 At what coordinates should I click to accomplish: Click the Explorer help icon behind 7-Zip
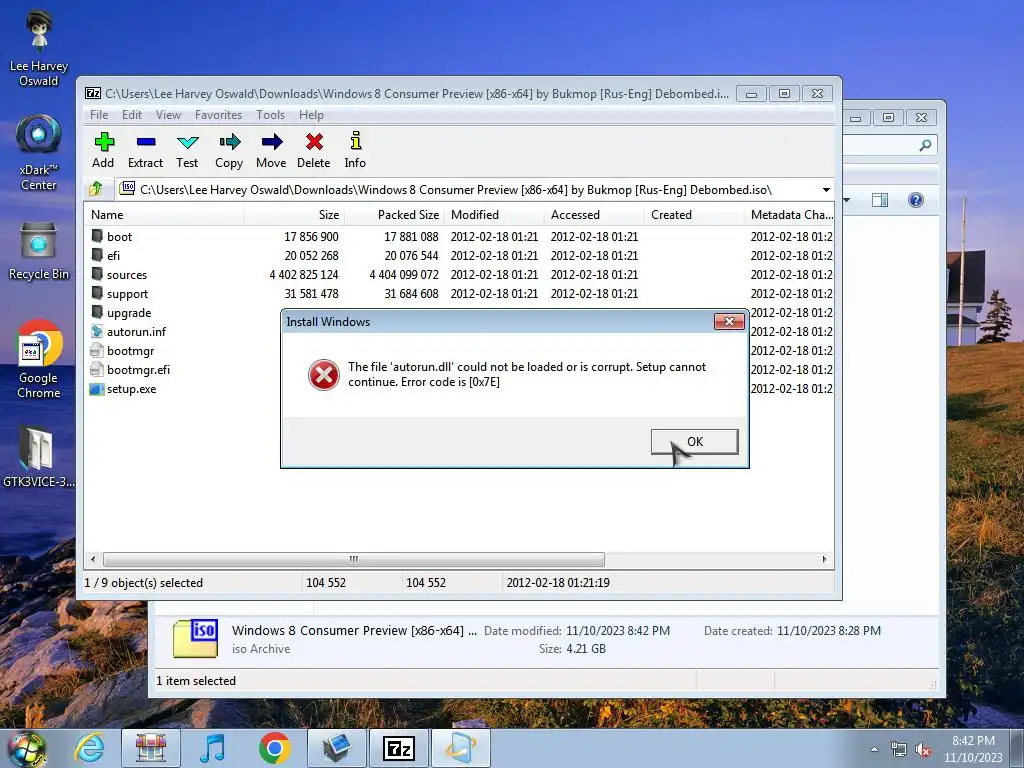click(x=916, y=200)
